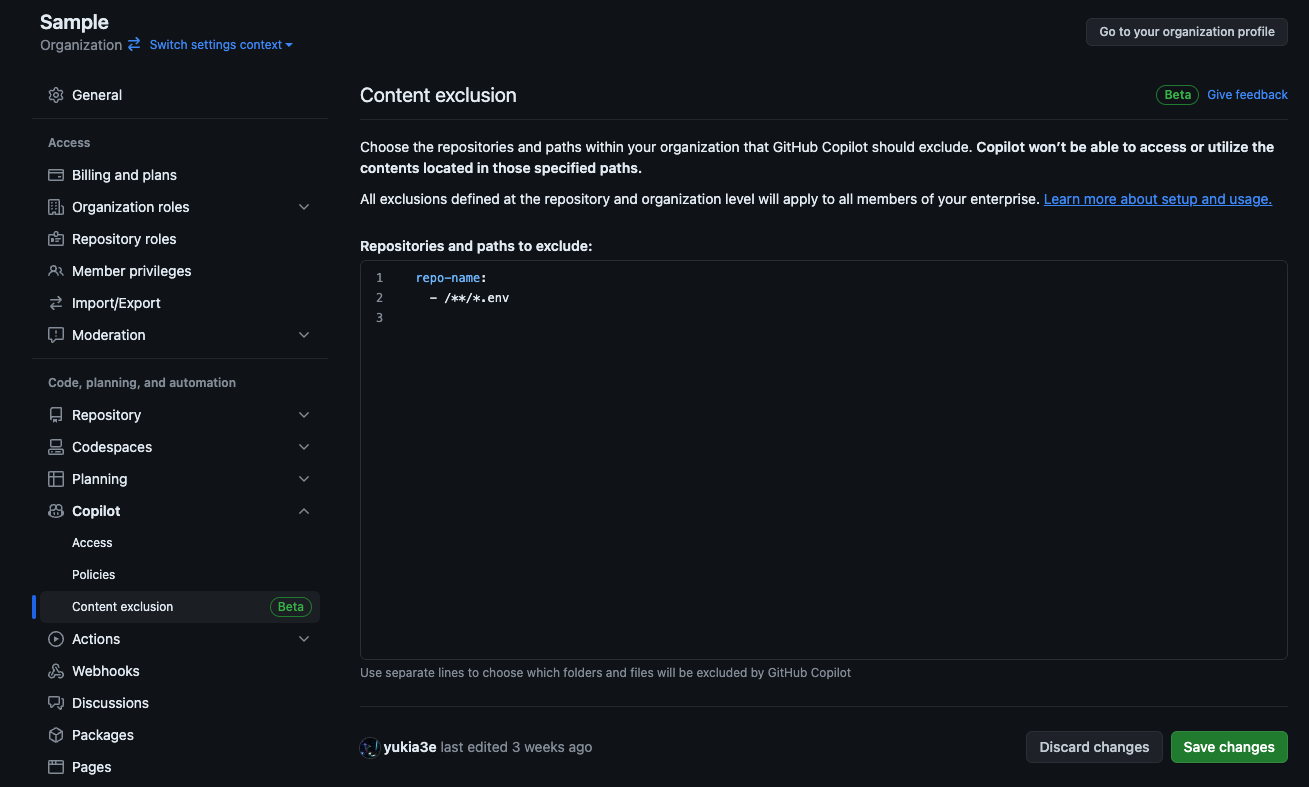The image size is (1309, 787).
Task: Click the General settings gear icon
Action: pos(55,94)
